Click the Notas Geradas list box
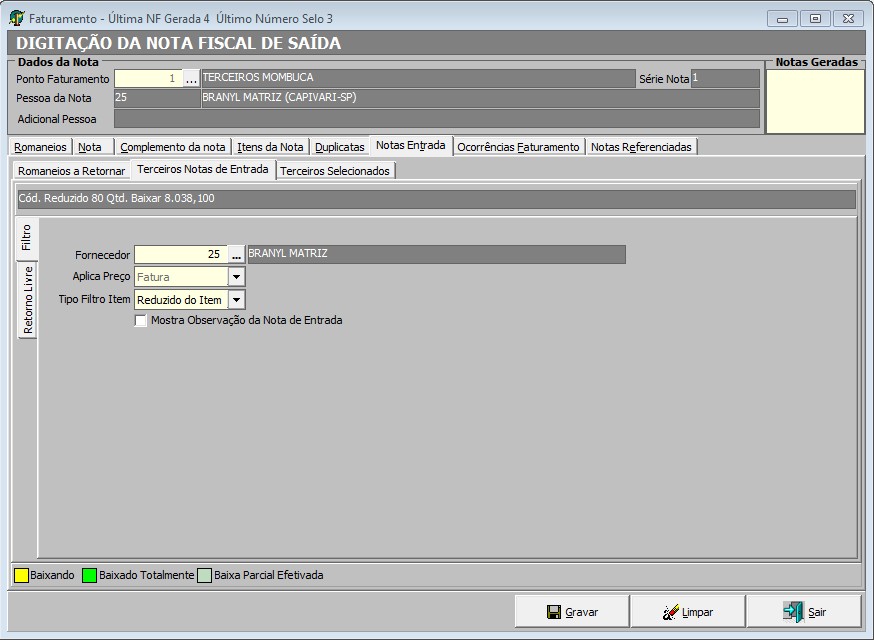 click(815, 101)
